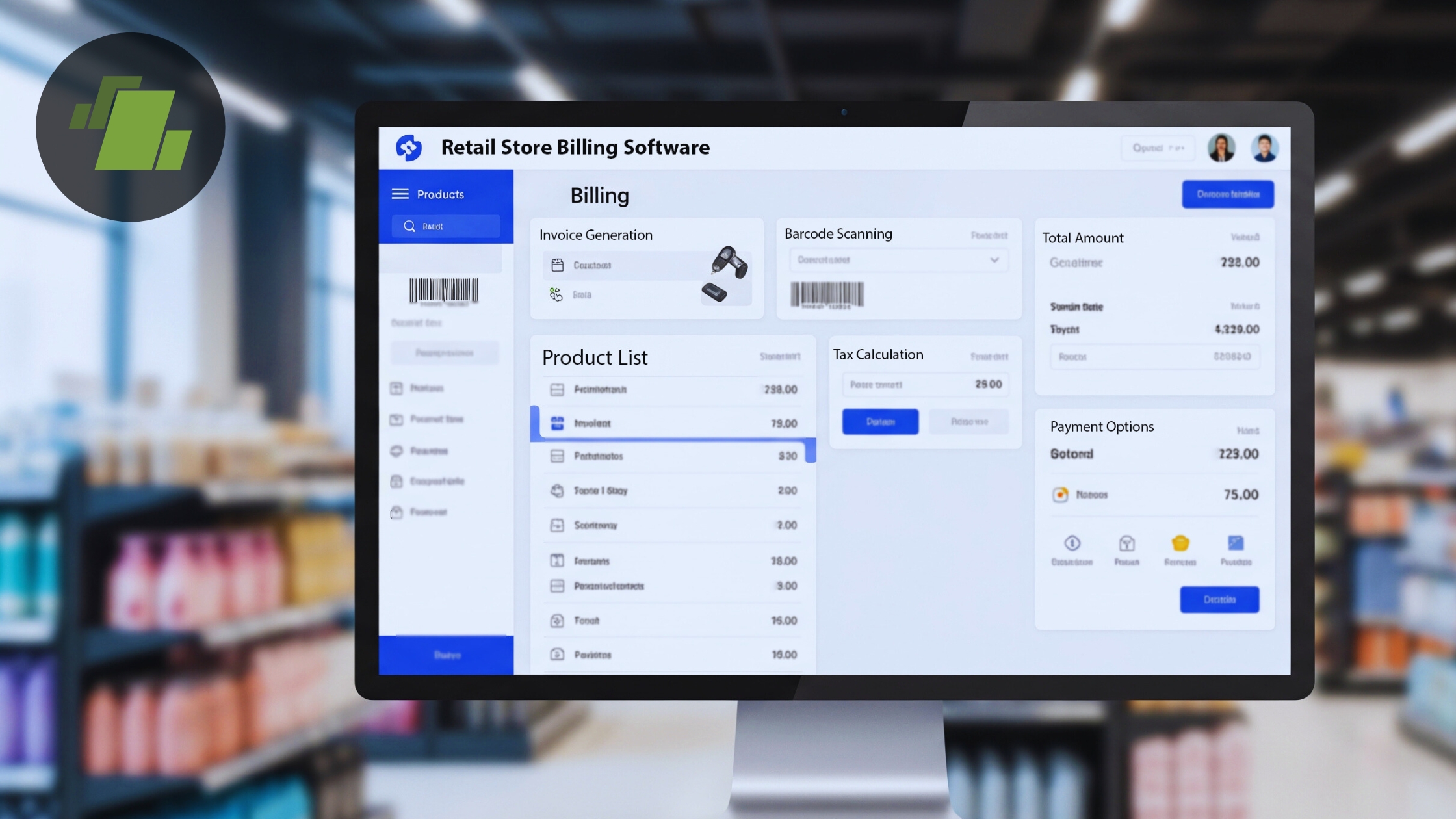Expand the Barcode Scanning dropdown chevron
This screenshot has width=1456, height=819.
994,260
